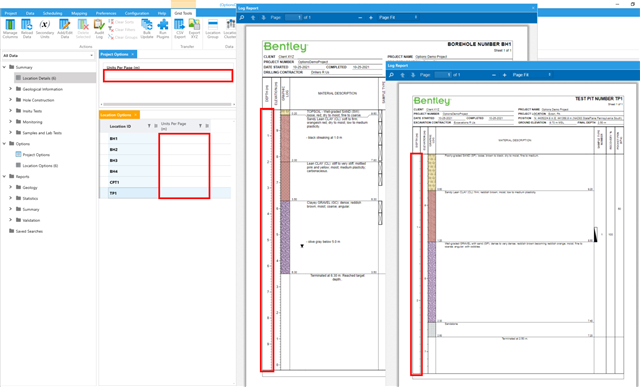Open Project Options in the tree
The image size is (640, 387).
click(36, 155)
